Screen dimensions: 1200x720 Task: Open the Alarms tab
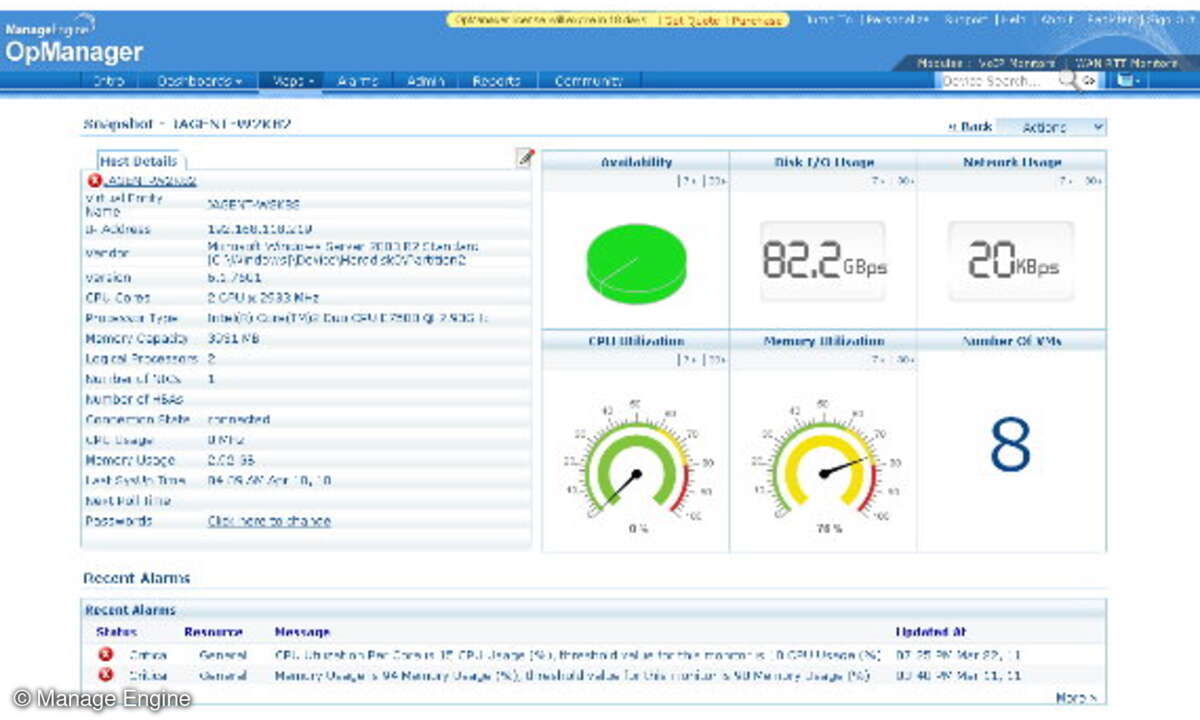pos(357,81)
